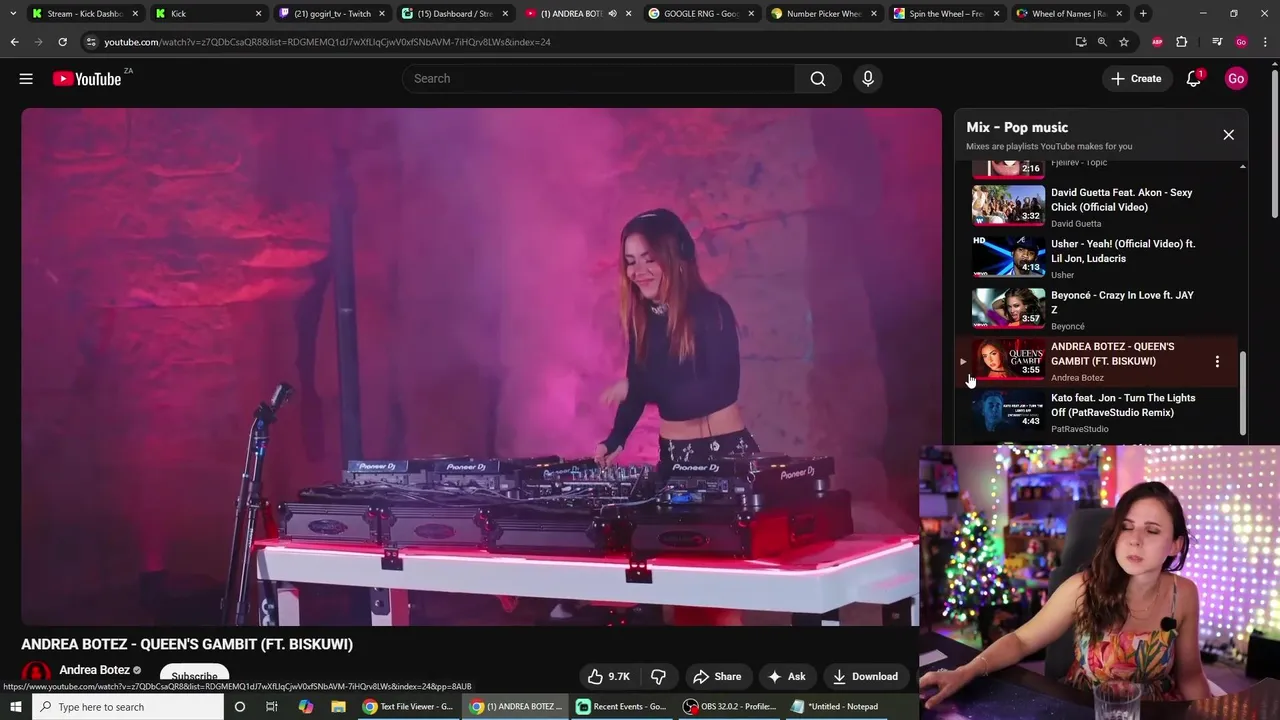
Task: Like the video with 9.7K likes
Action: (x=608, y=677)
